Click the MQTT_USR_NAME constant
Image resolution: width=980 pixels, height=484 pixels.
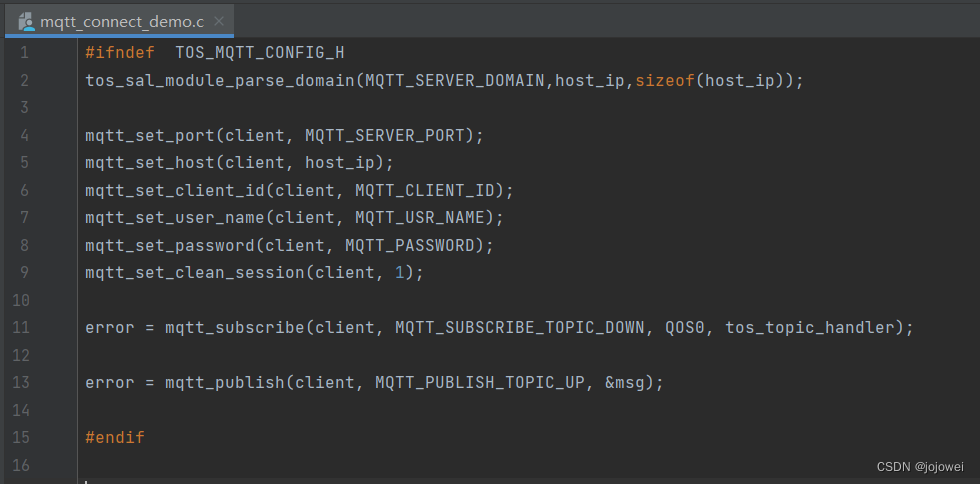point(420,218)
